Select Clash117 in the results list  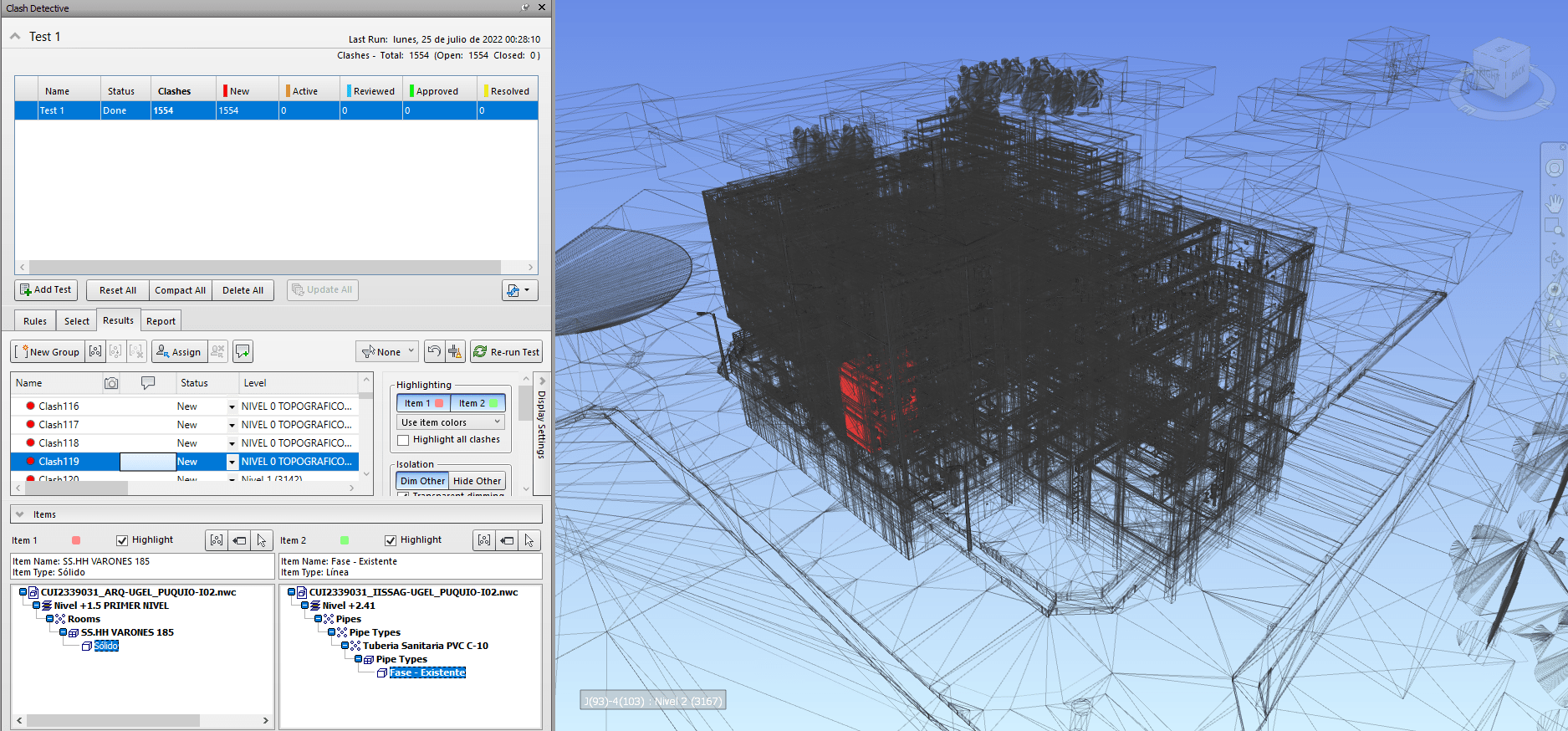(x=59, y=425)
